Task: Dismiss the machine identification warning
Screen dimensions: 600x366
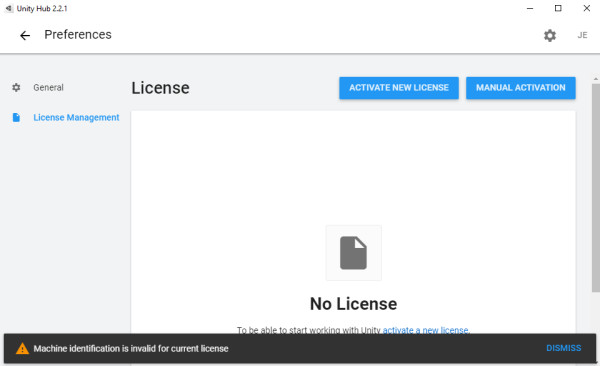Action: 564,348
